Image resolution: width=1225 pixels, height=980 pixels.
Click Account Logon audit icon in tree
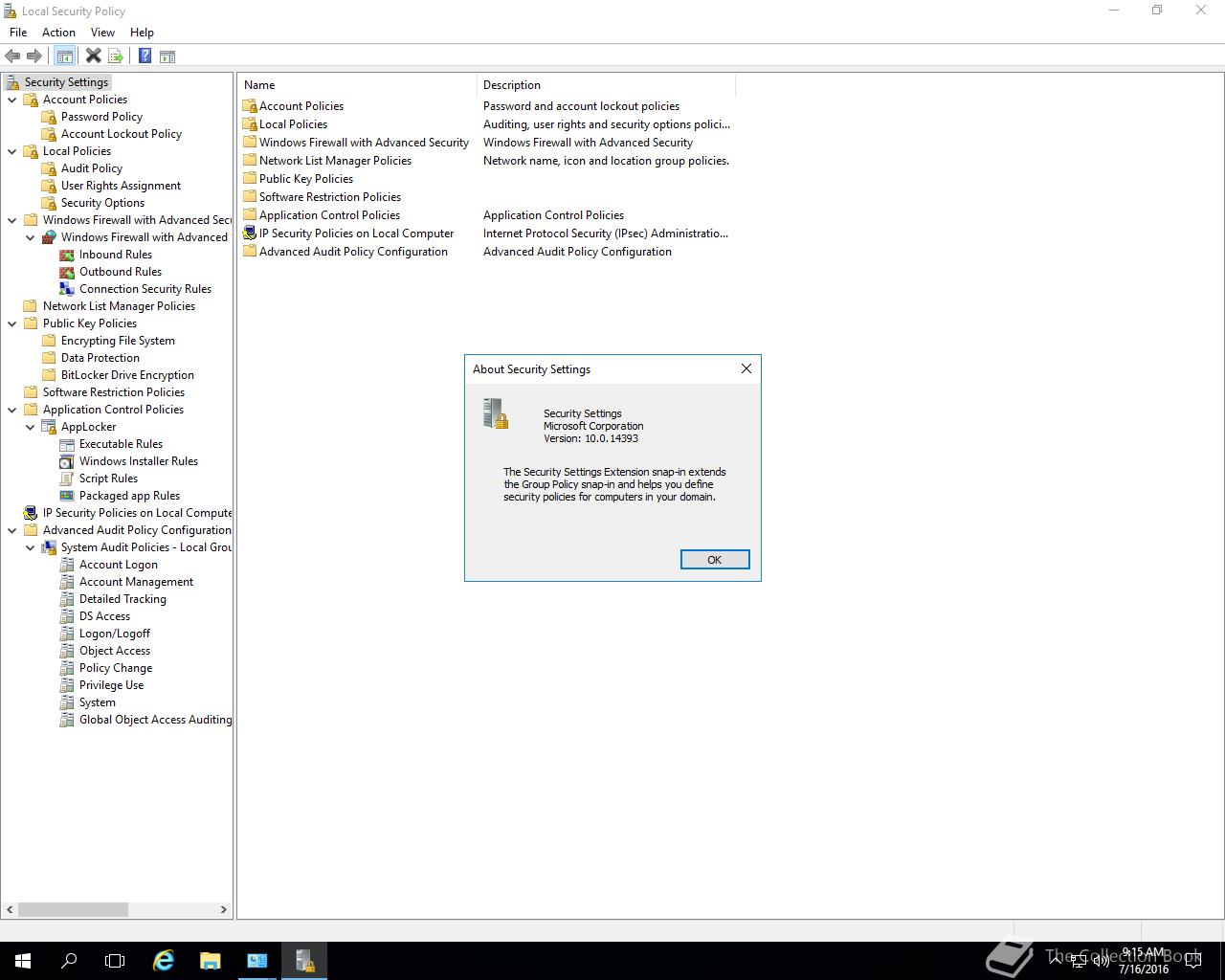click(67, 565)
